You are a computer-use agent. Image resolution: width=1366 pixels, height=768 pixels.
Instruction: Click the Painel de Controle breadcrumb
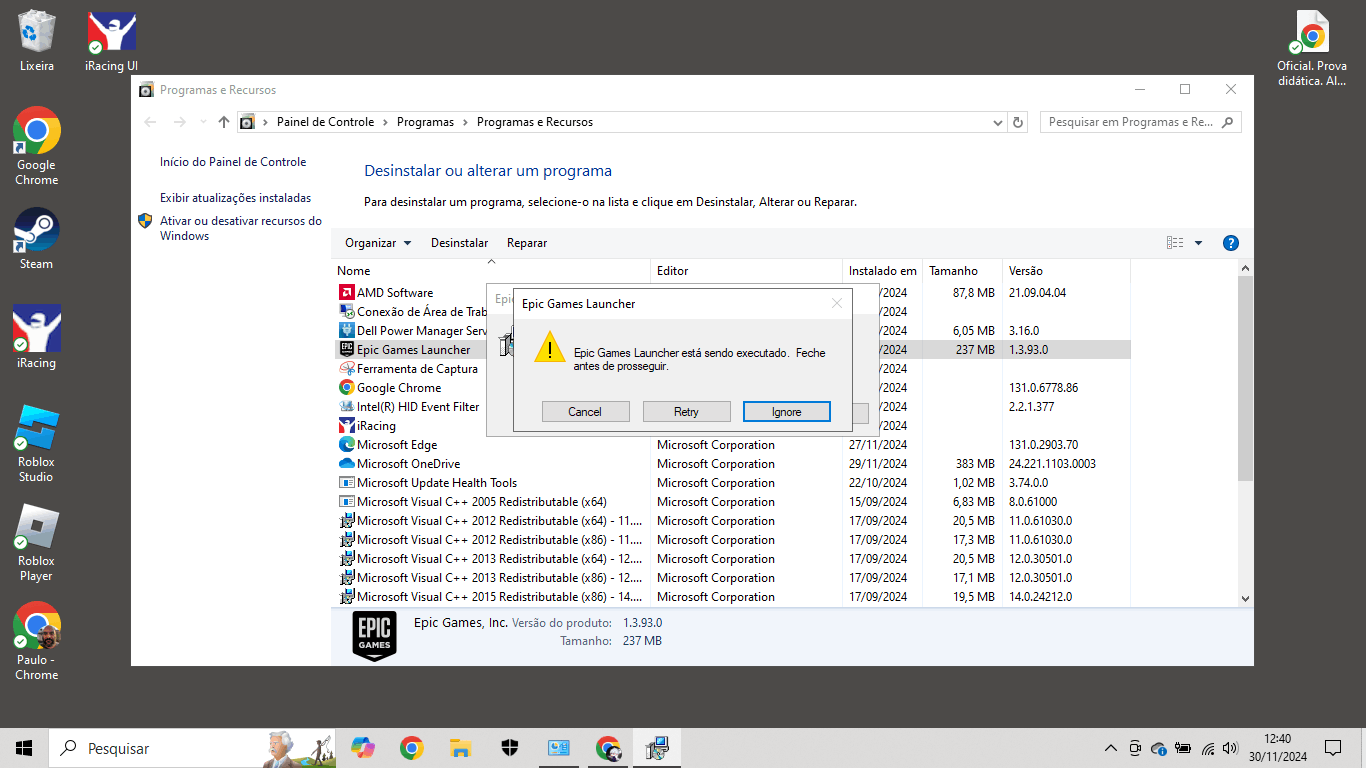click(x=325, y=122)
